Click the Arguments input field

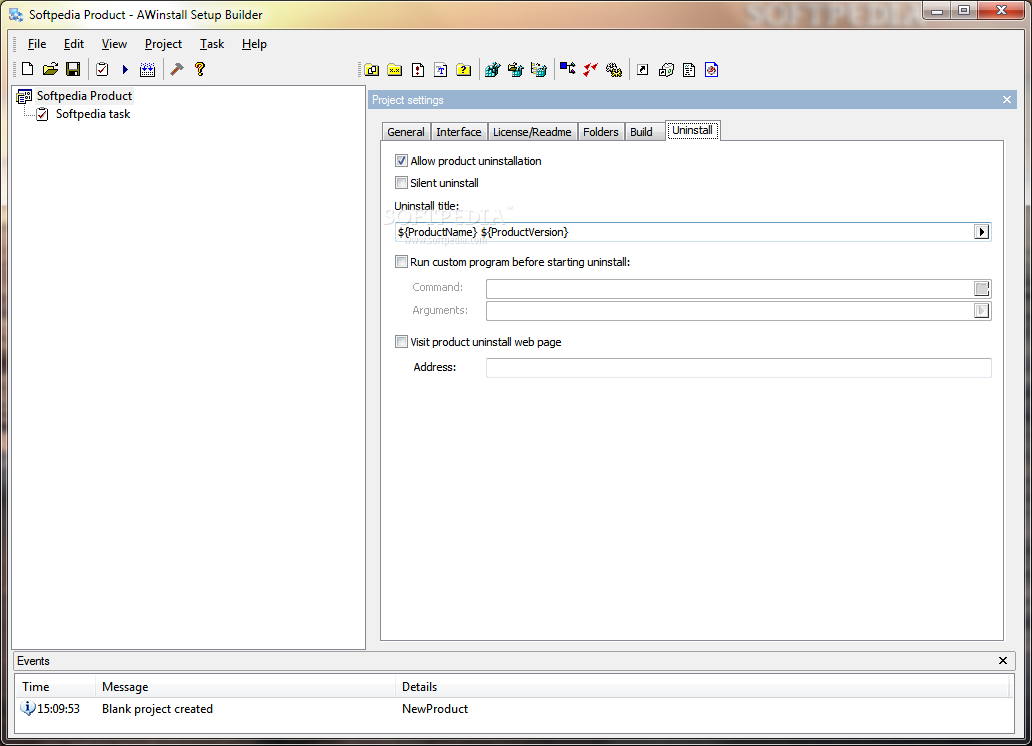(730, 311)
